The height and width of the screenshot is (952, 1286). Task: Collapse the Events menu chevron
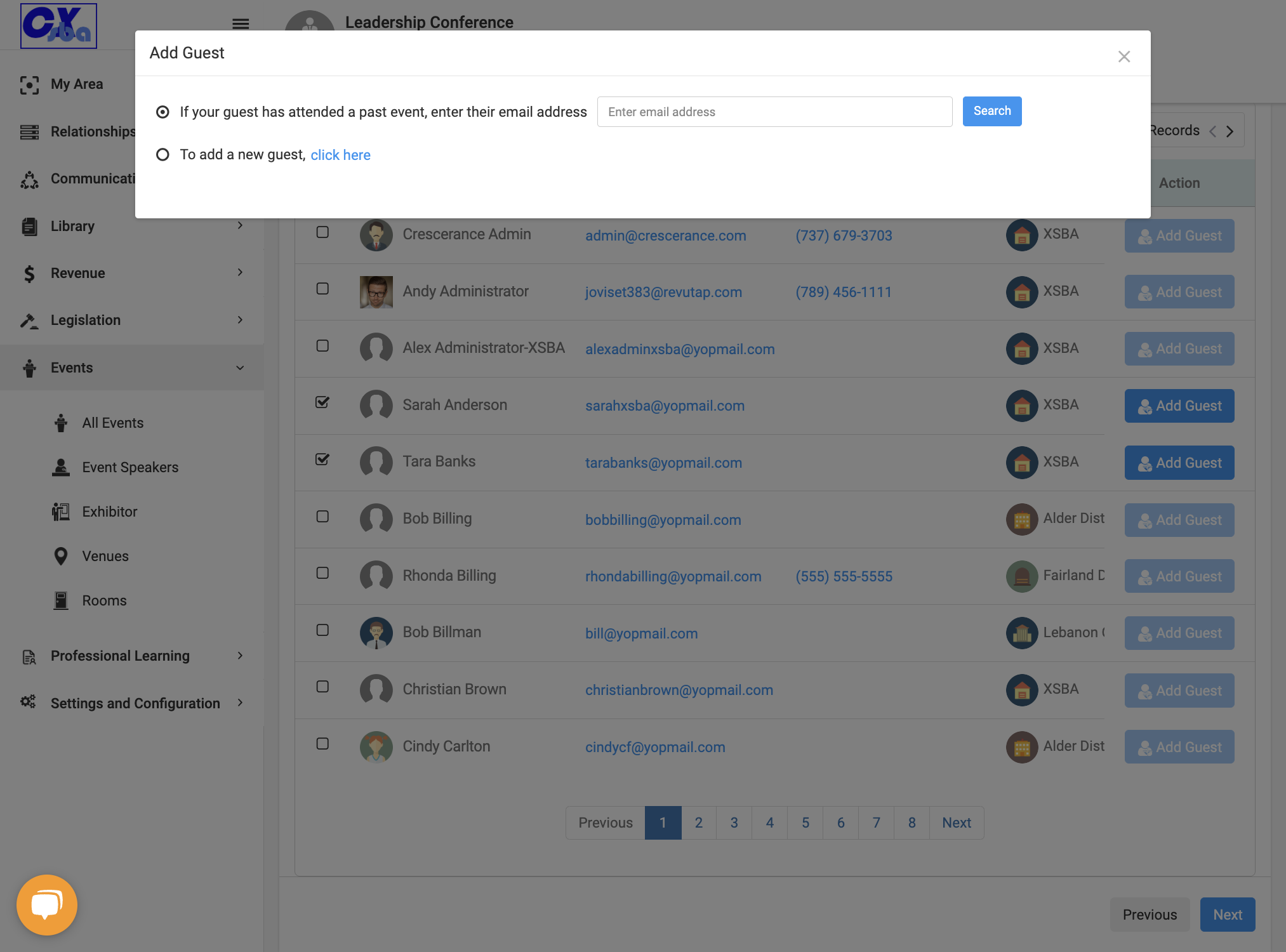click(240, 368)
